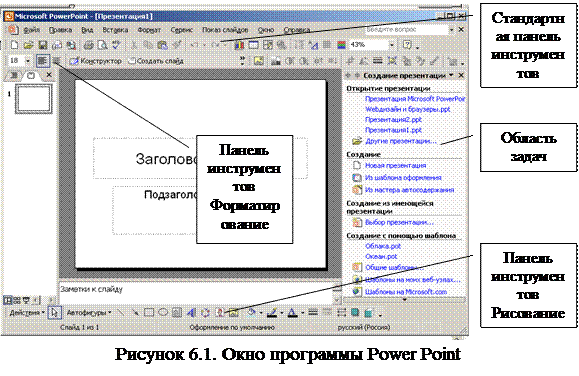The height and width of the screenshot is (376, 579).
Task: Click the Из мастера автосодержания link
Action: tap(410, 190)
